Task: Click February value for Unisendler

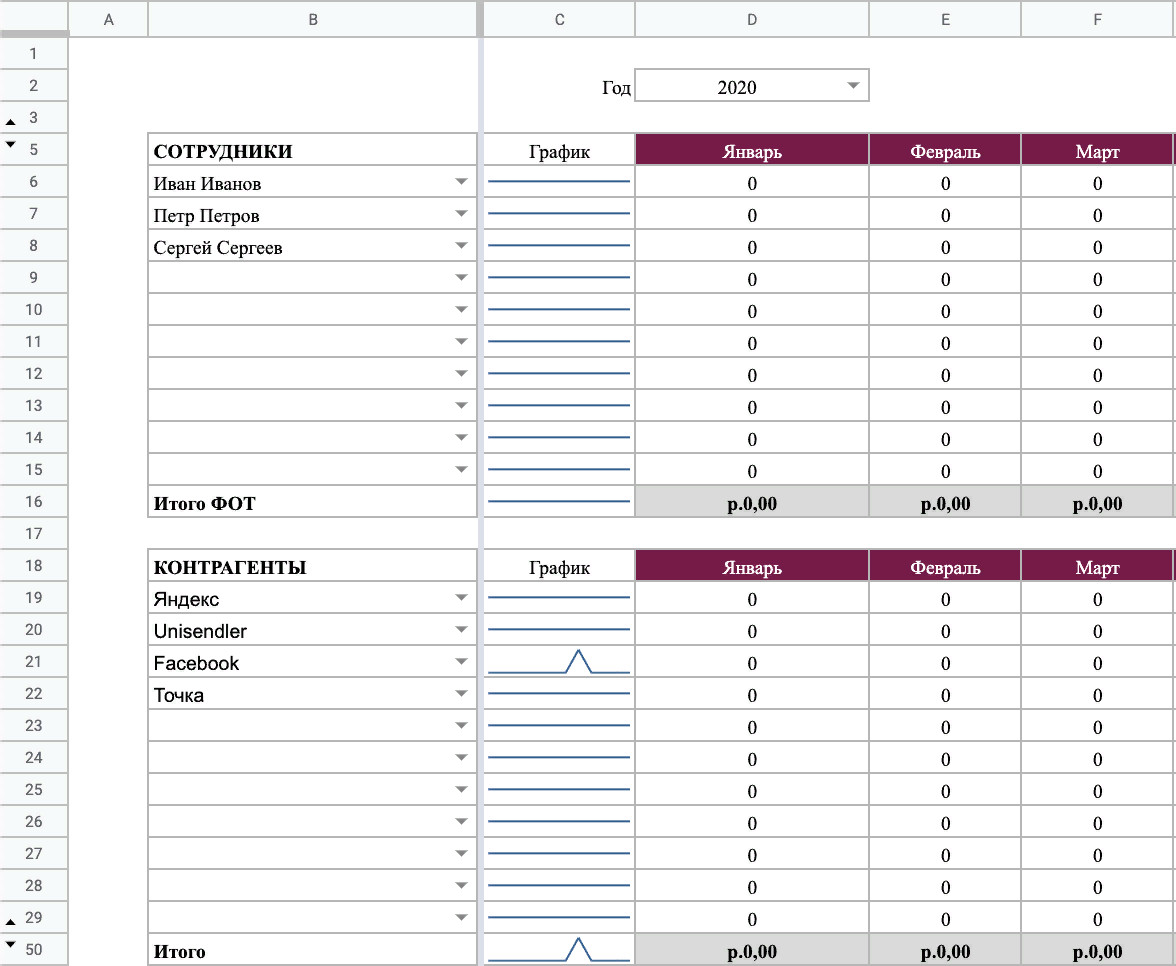Action: pyautogui.click(x=945, y=630)
